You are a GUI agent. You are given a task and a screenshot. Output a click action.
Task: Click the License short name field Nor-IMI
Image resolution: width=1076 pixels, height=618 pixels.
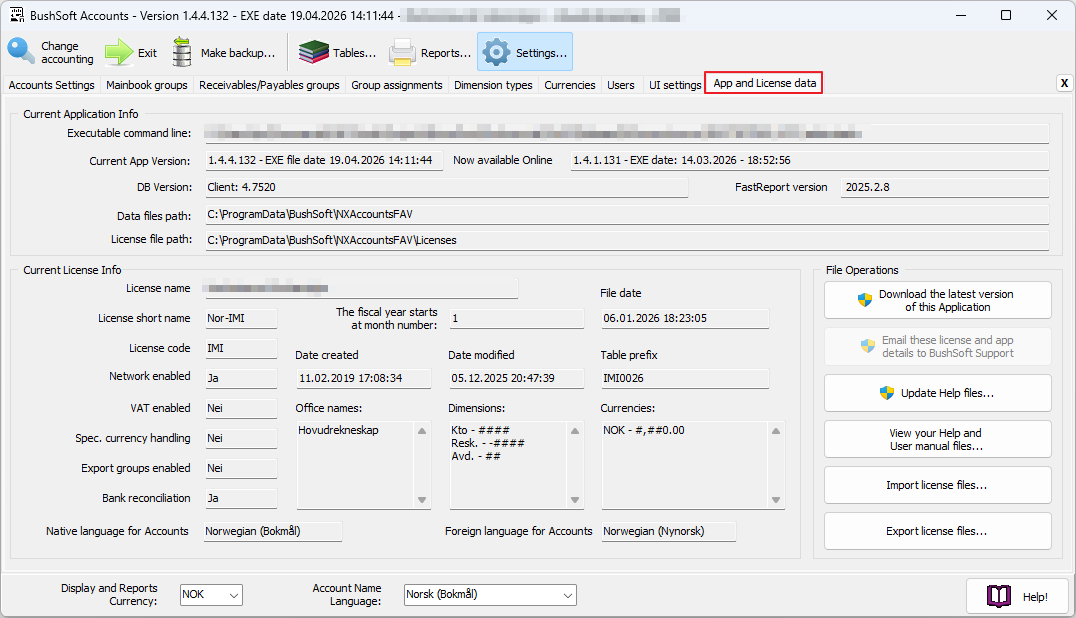[241, 318]
